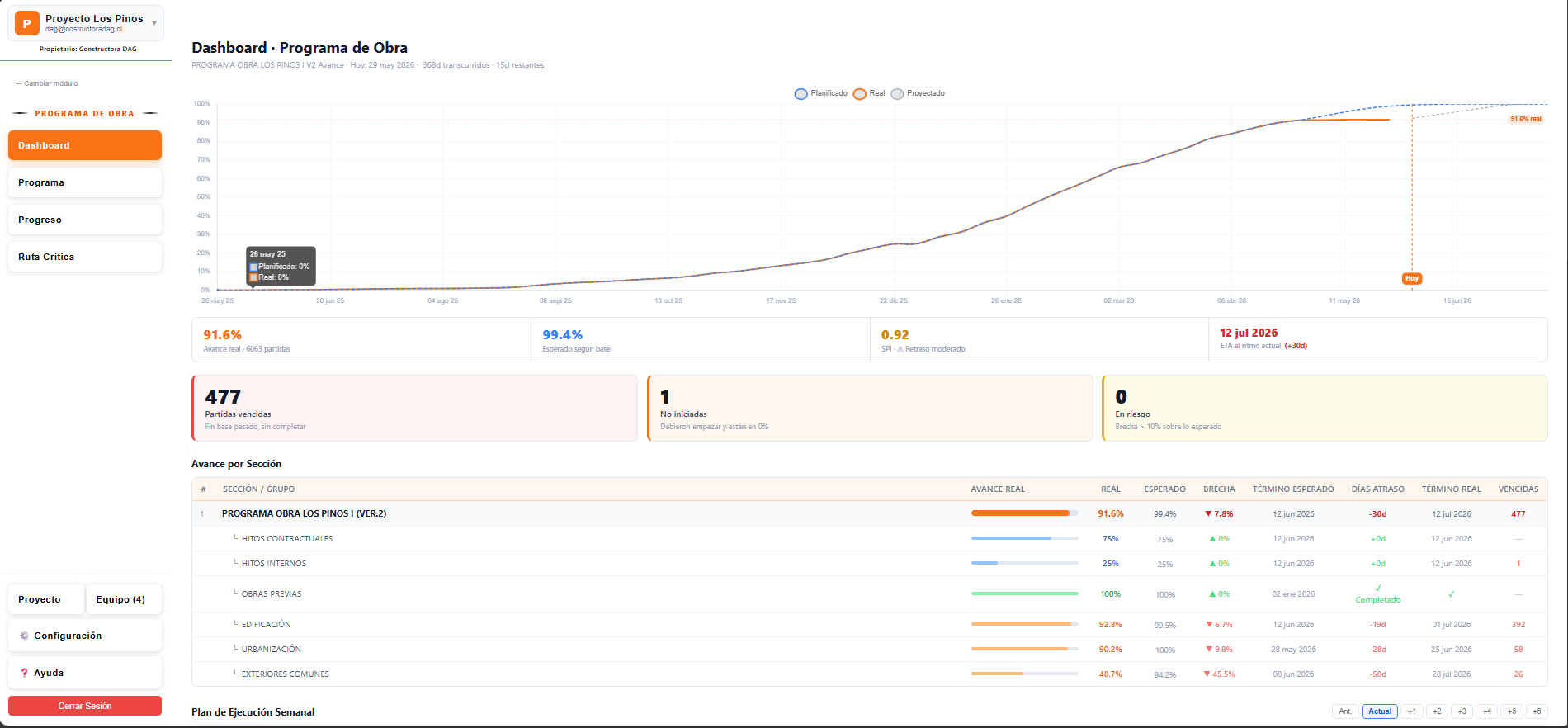Click the 58 vencidas value for URBANIZACIÓN
The height and width of the screenshot is (728, 1568).
tap(1518, 650)
